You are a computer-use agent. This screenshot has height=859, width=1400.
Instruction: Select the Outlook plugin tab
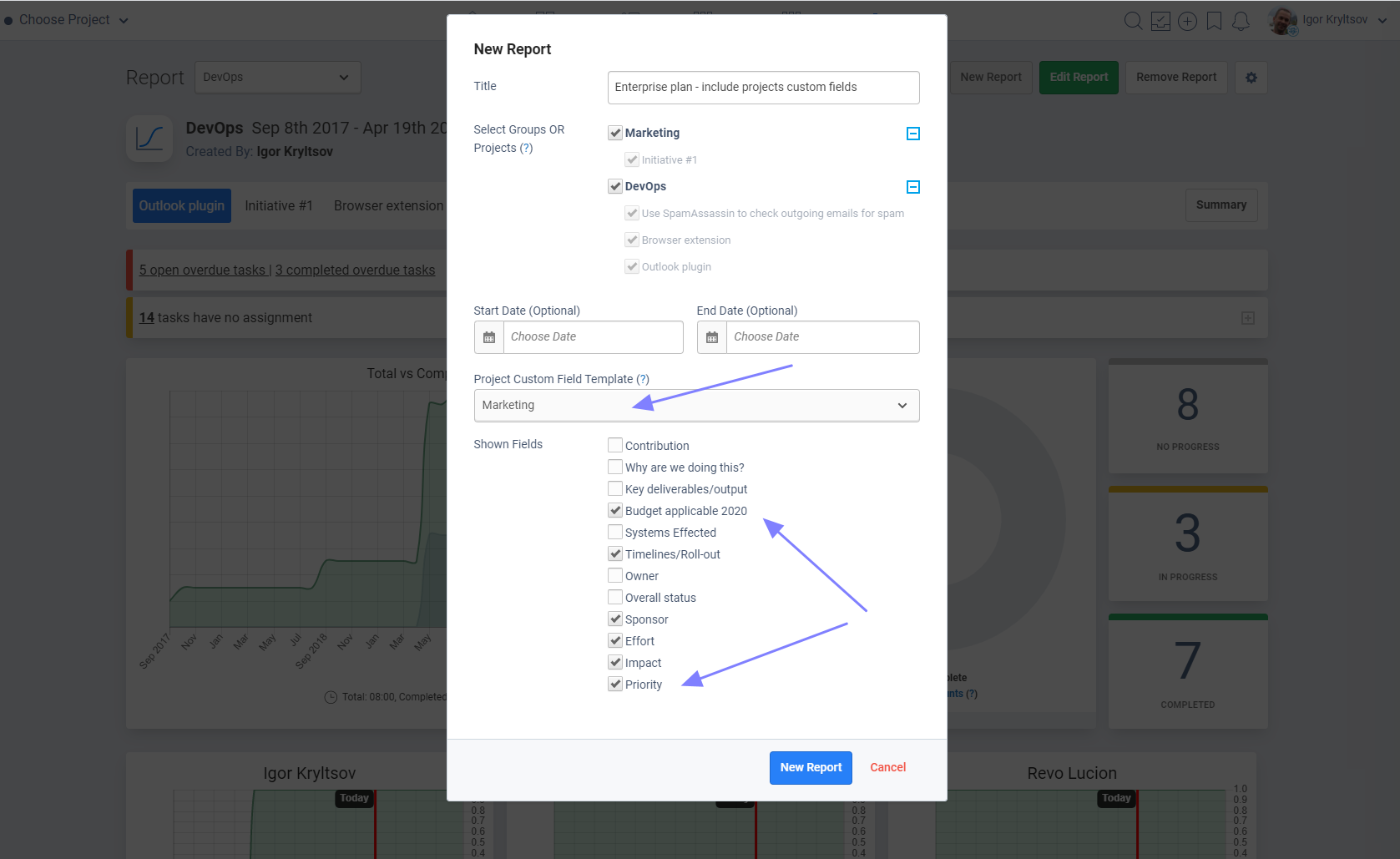click(182, 206)
